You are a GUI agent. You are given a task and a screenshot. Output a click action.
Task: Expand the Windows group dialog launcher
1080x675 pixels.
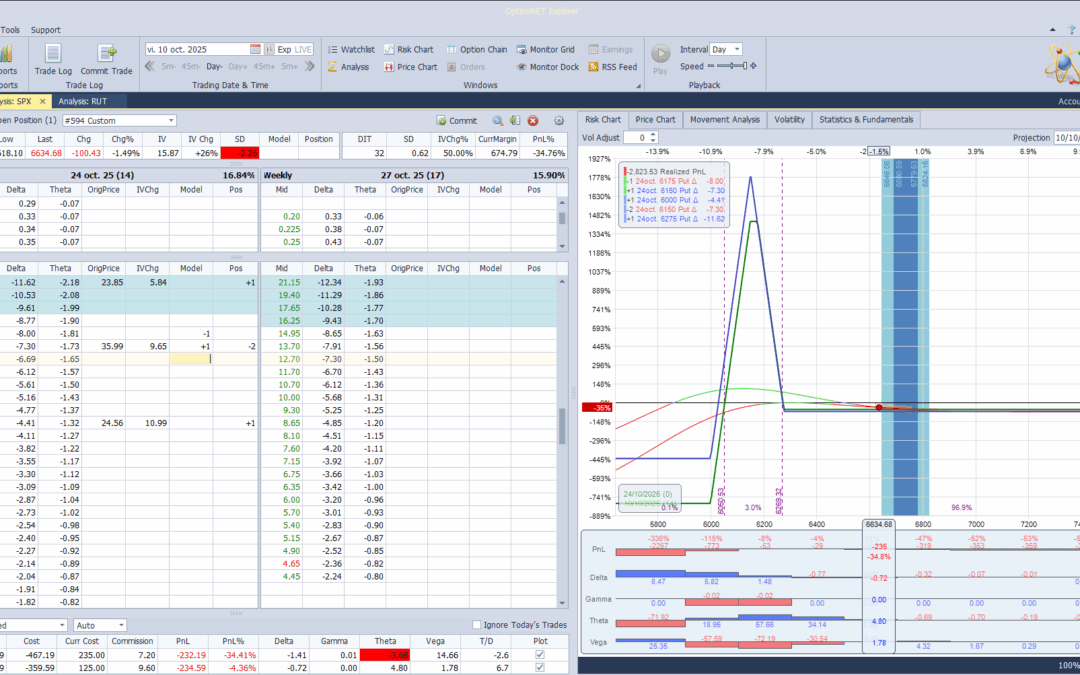point(638,85)
